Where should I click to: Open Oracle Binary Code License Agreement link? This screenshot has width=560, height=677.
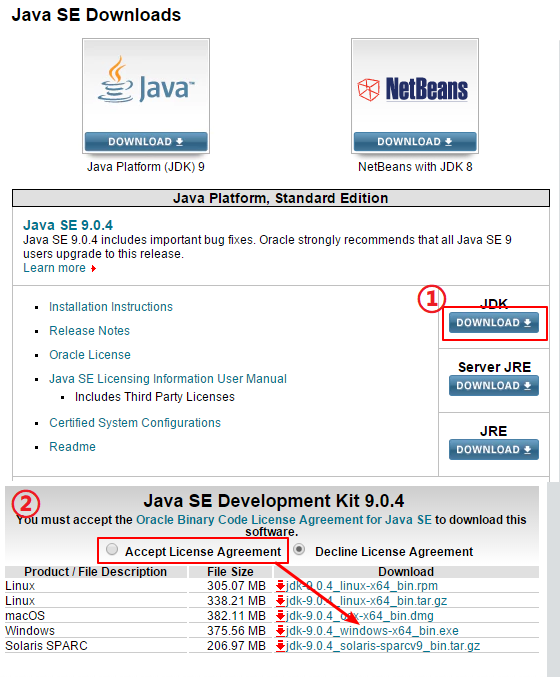pyautogui.click(x=284, y=519)
